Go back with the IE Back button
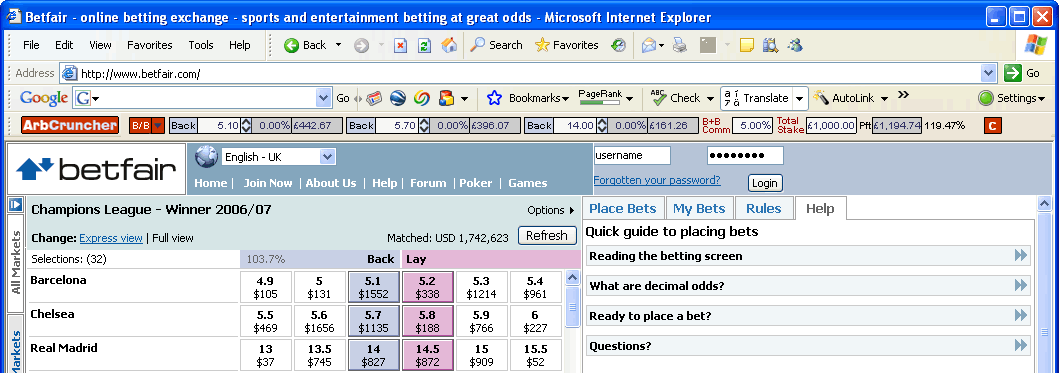 [305, 45]
